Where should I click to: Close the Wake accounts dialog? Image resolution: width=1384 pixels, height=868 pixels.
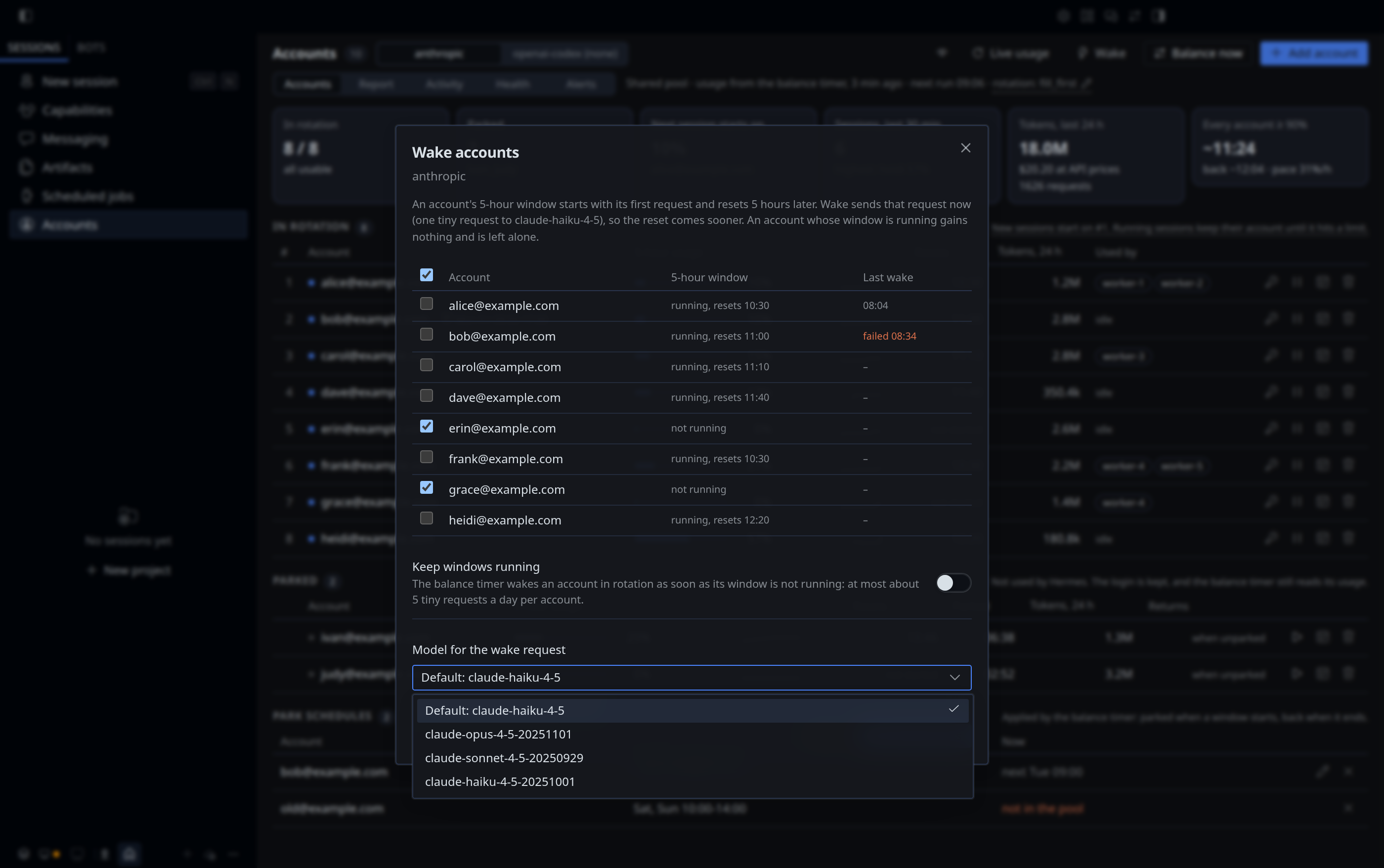(965, 148)
